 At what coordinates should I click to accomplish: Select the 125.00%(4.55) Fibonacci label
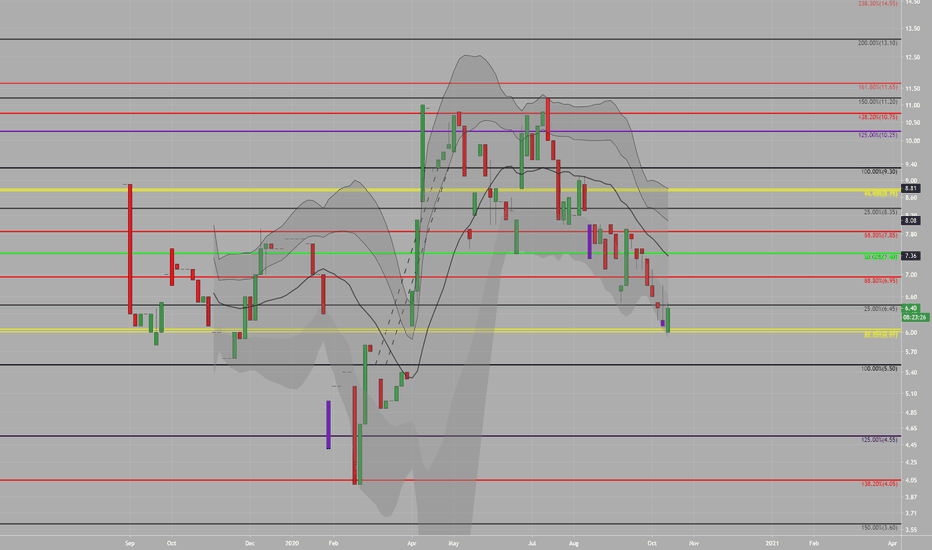[879, 439]
